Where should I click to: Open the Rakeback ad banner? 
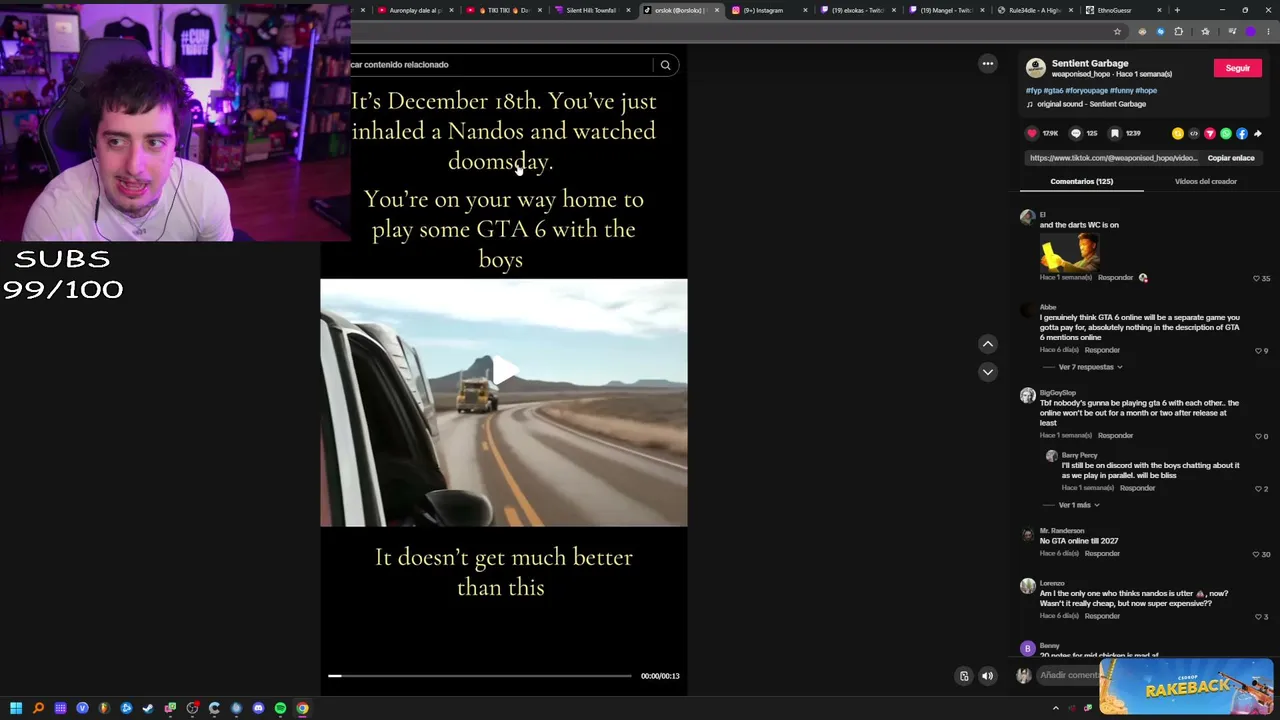pos(1187,687)
